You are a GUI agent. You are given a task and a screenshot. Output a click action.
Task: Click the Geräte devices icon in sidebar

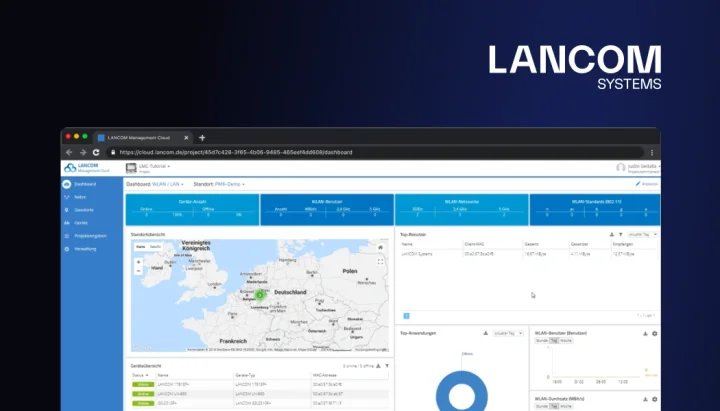(x=67, y=223)
